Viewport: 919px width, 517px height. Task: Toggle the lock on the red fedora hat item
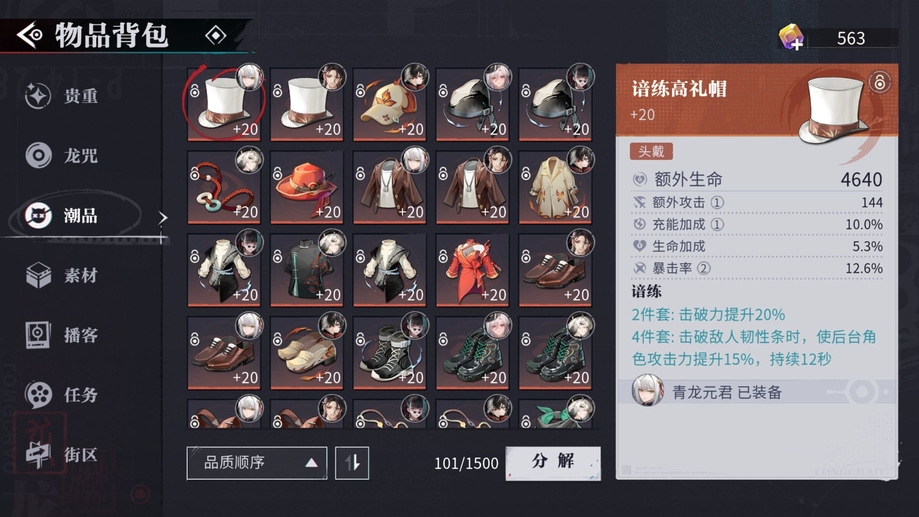coord(278,174)
